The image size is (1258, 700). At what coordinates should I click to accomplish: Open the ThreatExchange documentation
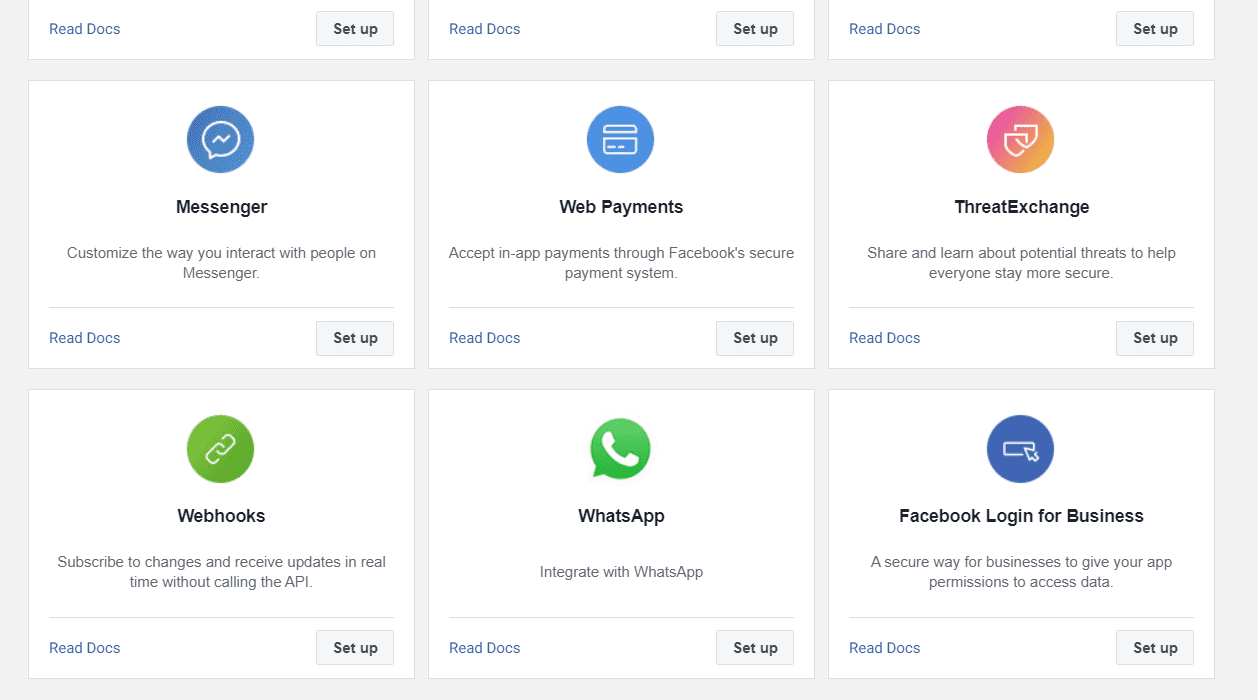click(x=884, y=338)
